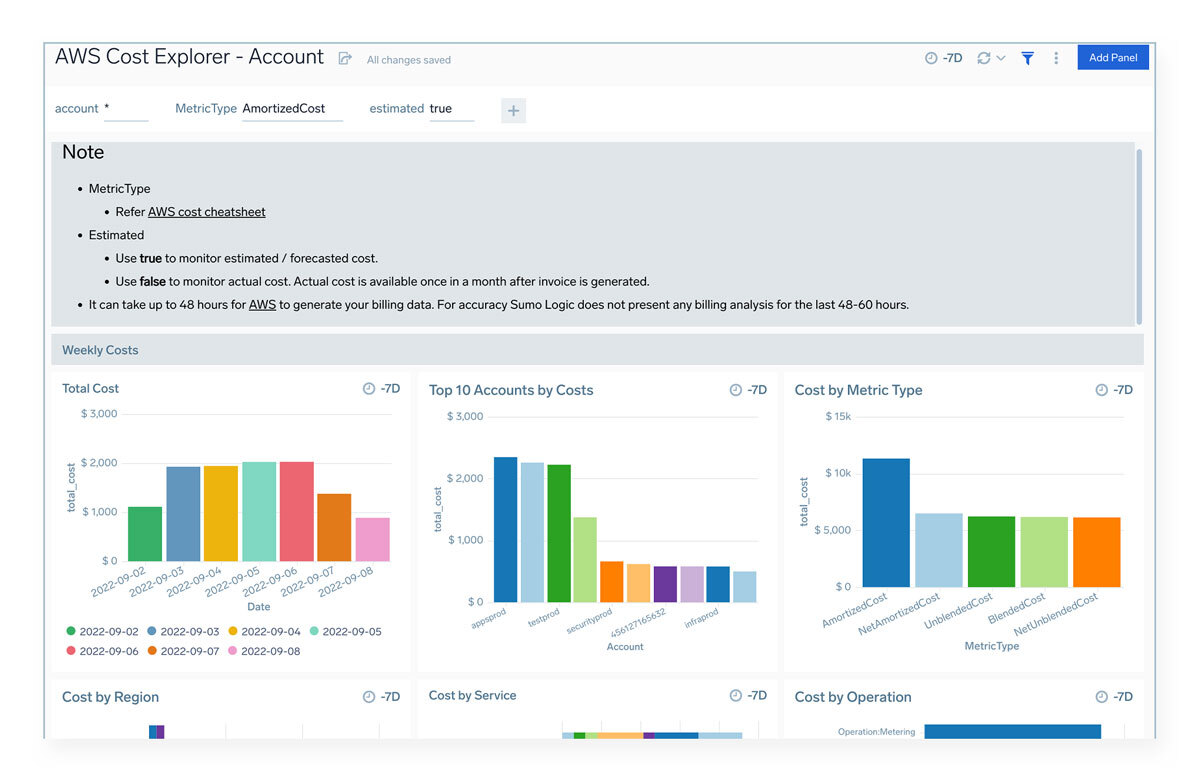This screenshot has width=1200, height=782.
Task: Add a new filter with the plus button
Action: (x=513, y=111)
